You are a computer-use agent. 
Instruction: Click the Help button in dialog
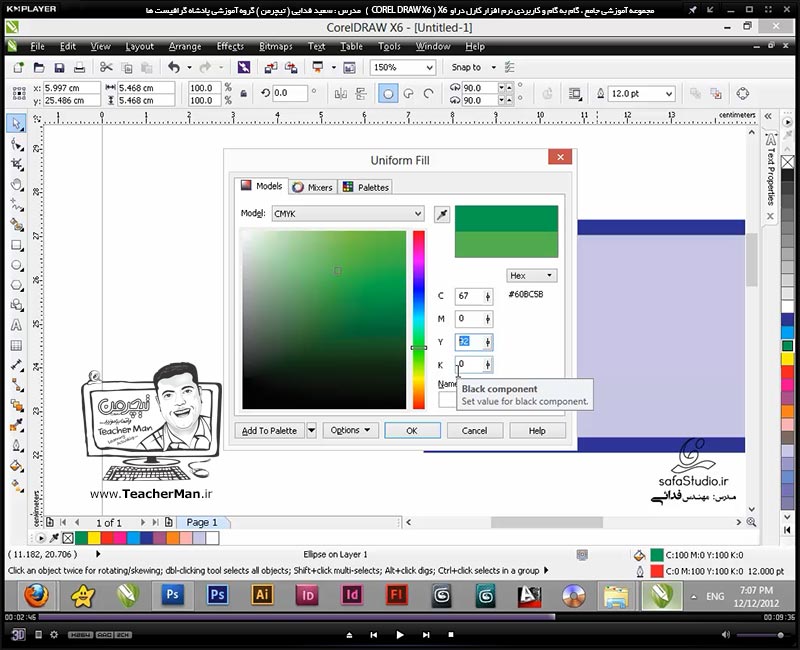pos(537,431)
